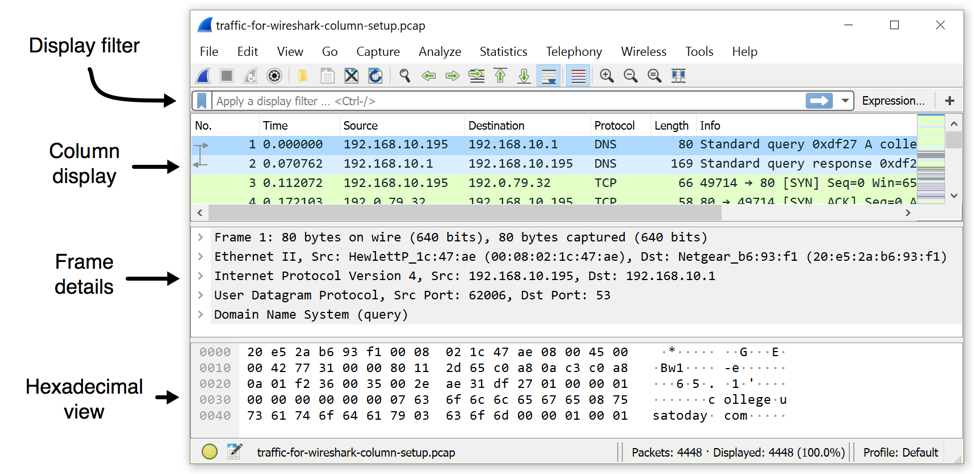Sort by the Info column header
Viewport: 974px width, 474px height.
tap(806, 125)
